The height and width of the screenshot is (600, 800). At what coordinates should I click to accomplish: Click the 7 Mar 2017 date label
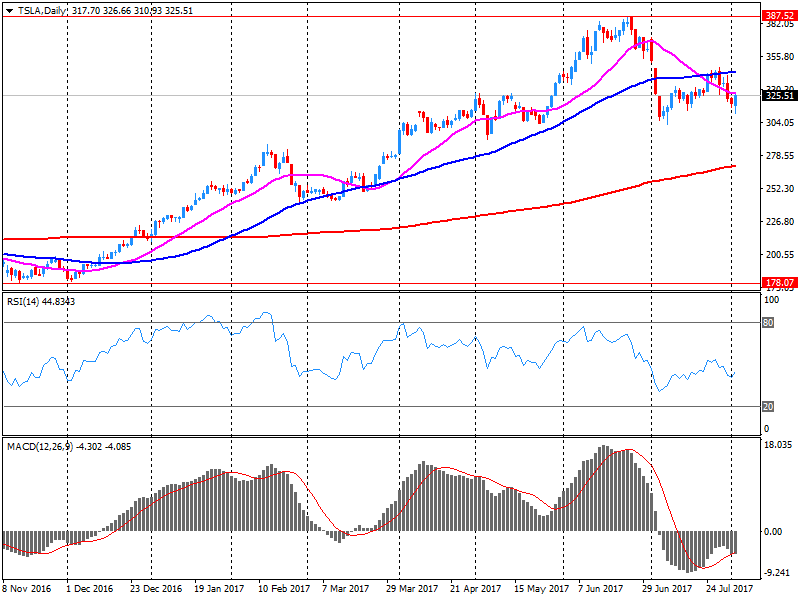(x=345, y=589)
